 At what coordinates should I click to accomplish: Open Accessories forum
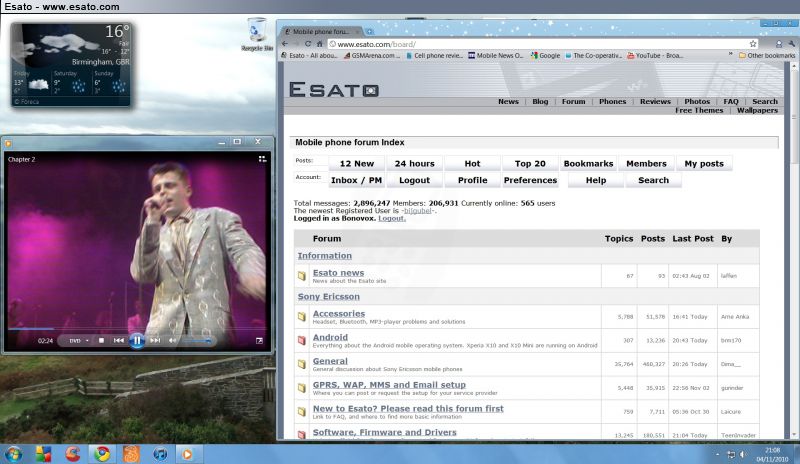click(x=339, y=313)
